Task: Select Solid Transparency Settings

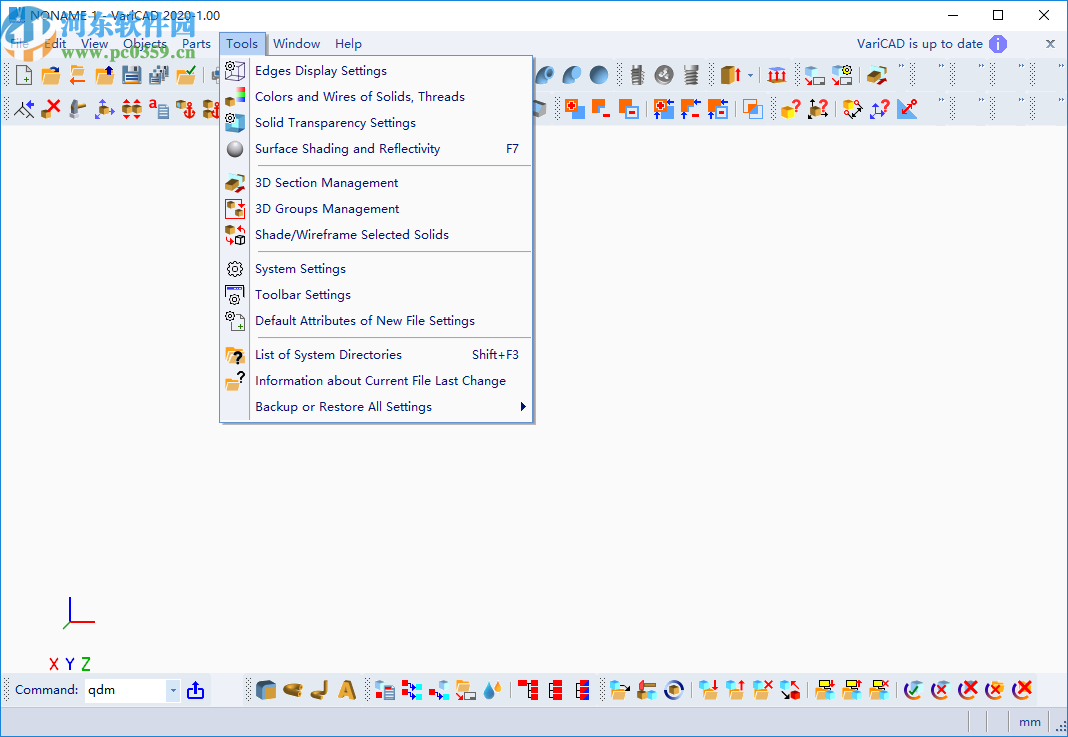Action: [376, 123]
